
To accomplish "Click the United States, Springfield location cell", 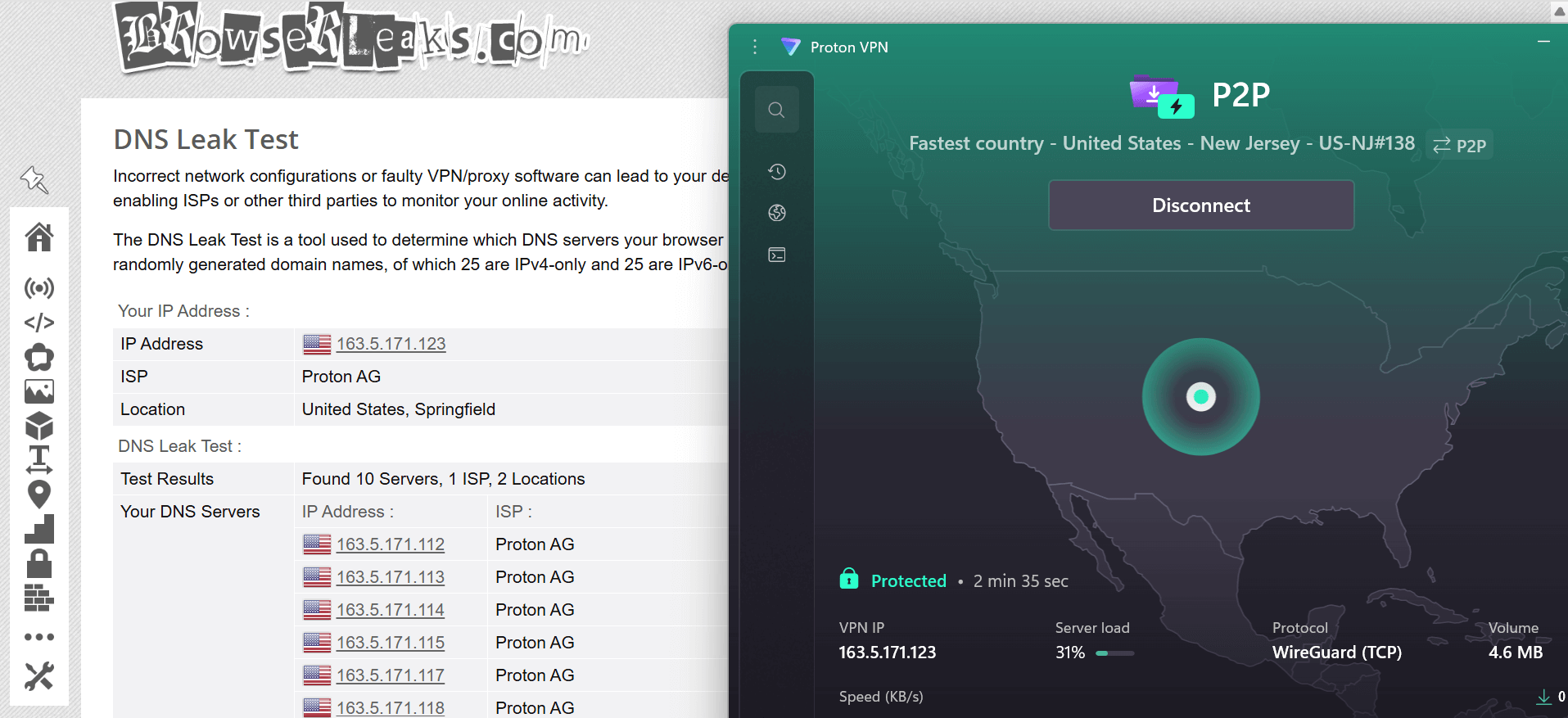I will coord(398,409).
